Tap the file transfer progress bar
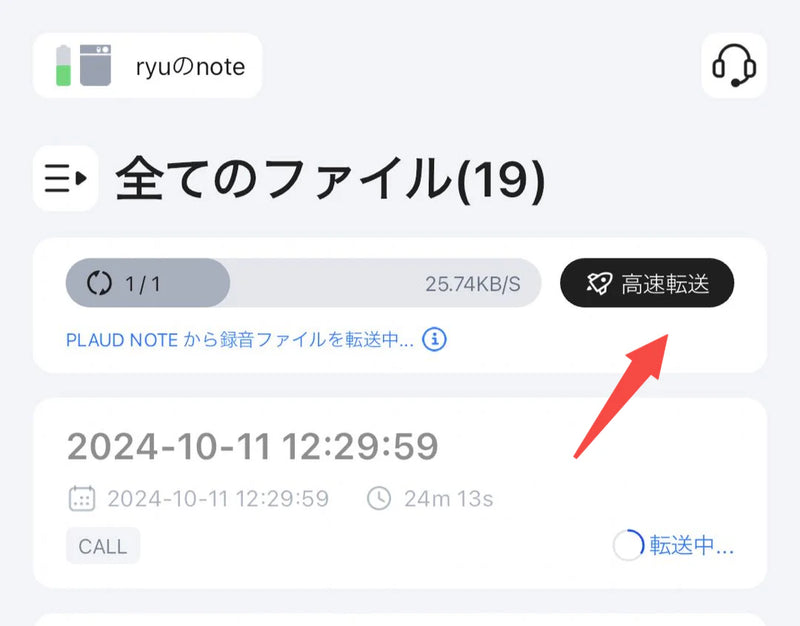The width and height of the screenshot is (800, 626). [x=303, y=283]
